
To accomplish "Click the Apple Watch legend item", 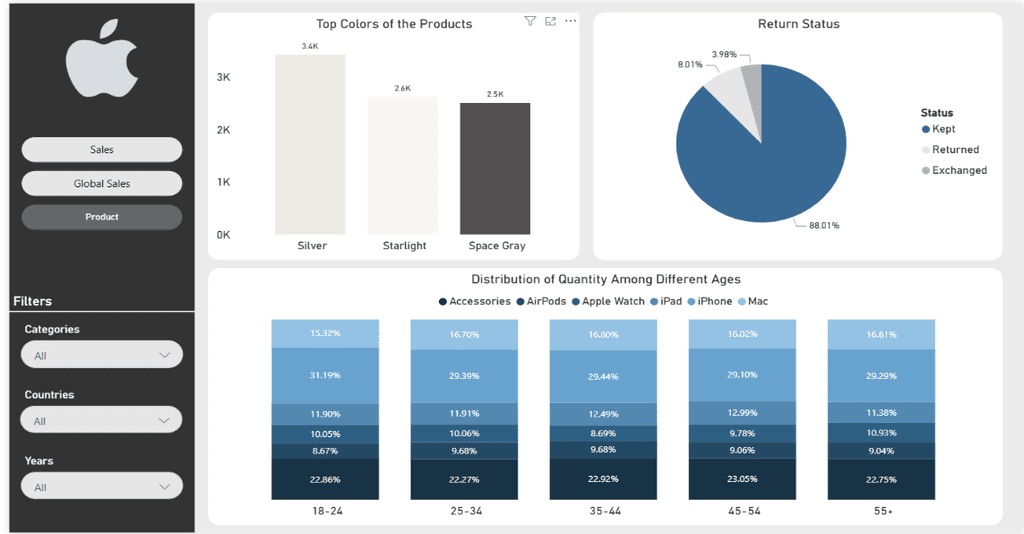I will pyautogui.click(x=608, y=301).
